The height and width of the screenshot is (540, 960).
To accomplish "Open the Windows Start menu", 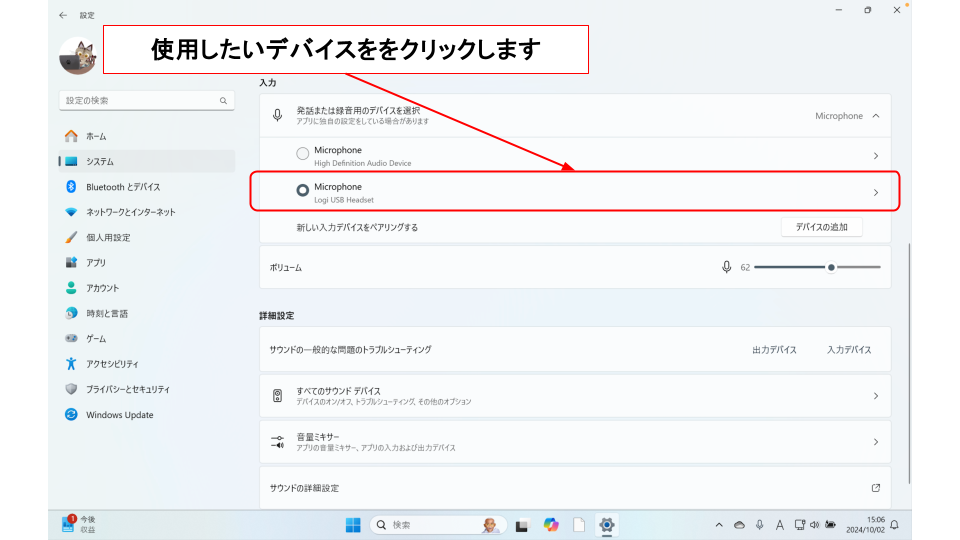I will pyautogui.click(x=353, y=525).
